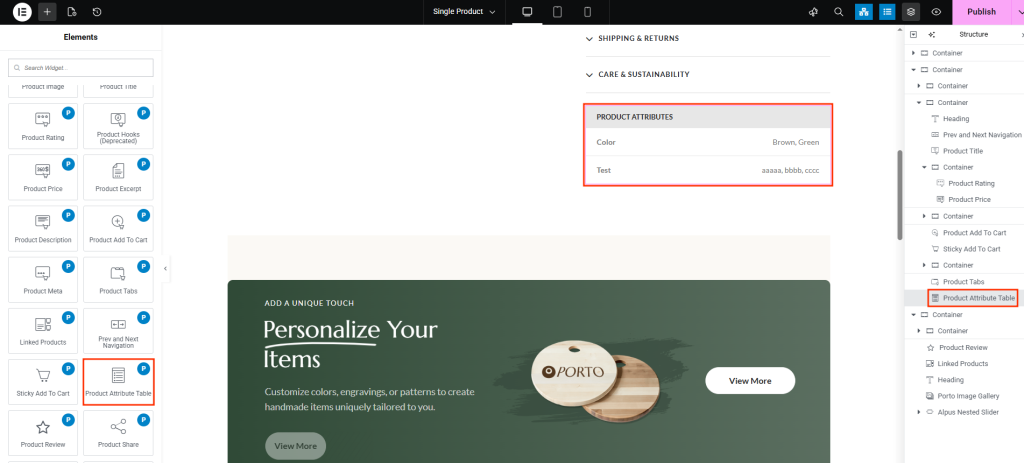Select Porto Image Gallery in Structure tree

(973, 396)
